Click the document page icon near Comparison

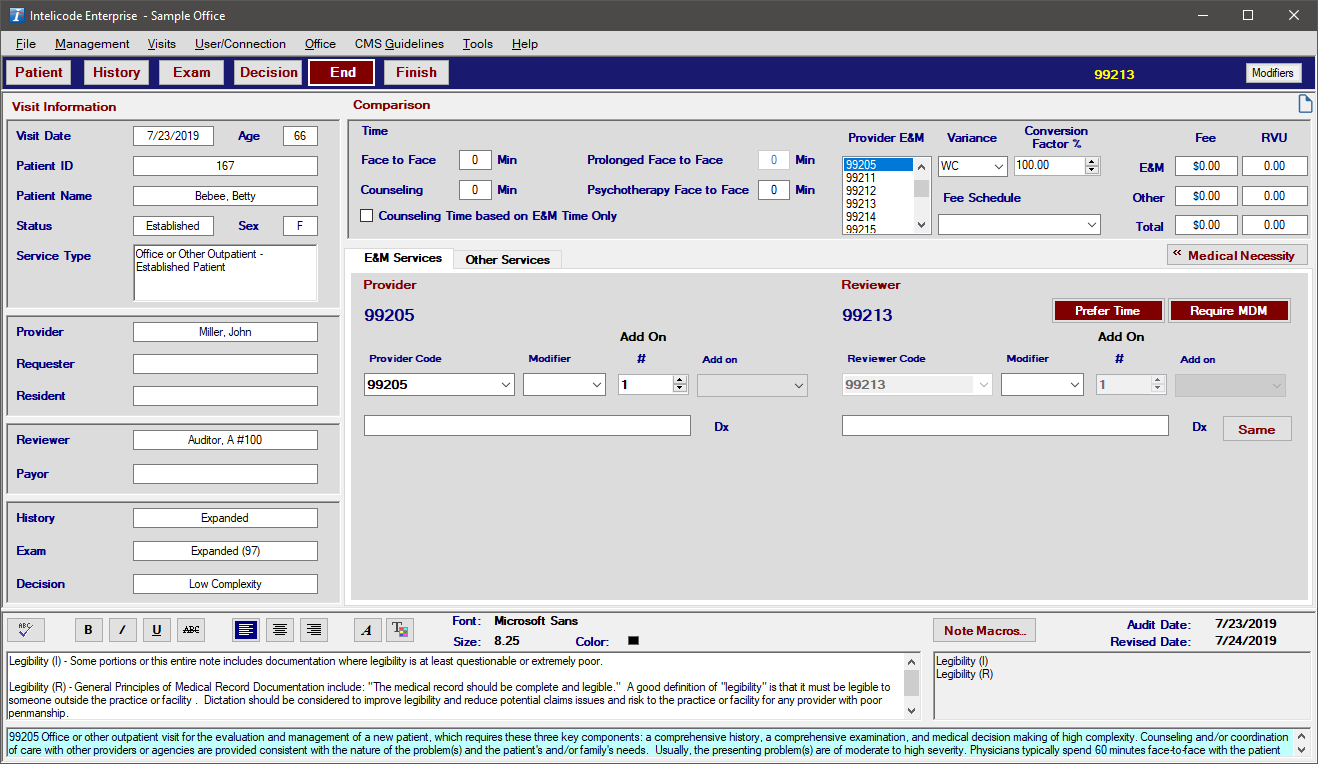coord(1304,105)
